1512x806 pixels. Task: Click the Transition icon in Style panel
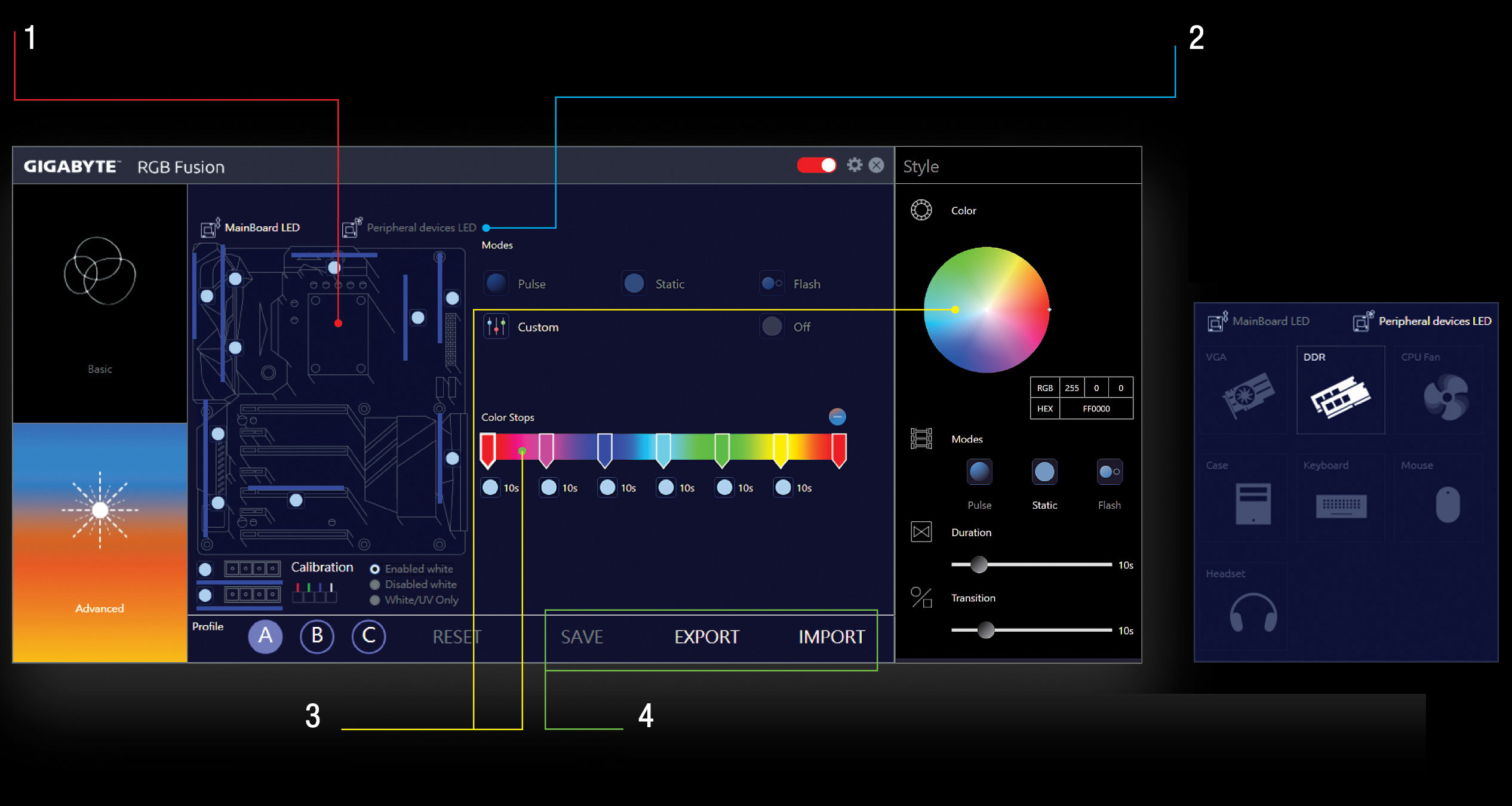click(x=921, y=598)
